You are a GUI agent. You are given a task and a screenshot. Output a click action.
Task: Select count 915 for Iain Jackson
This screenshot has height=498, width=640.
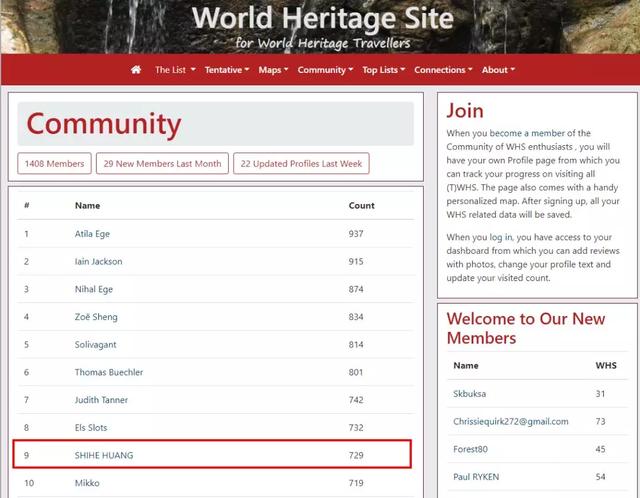click(x=356, y=261)
